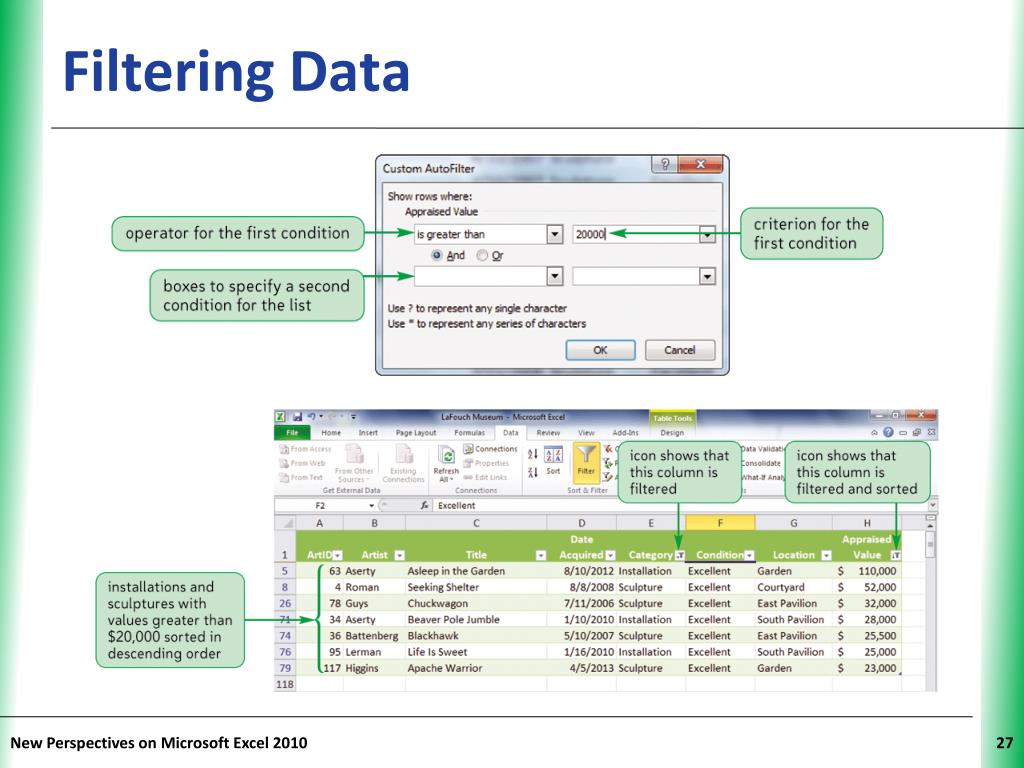Click OK in Custom AutoFilter dialog
Image resolution: width=1024 pixels, height=768 pixels.
pos(600,350)
